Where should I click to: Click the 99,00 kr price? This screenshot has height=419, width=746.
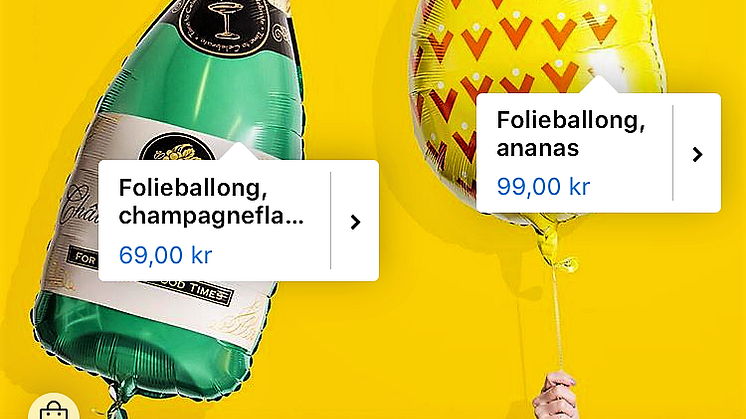pyautogui.click(x=543, y=186)
